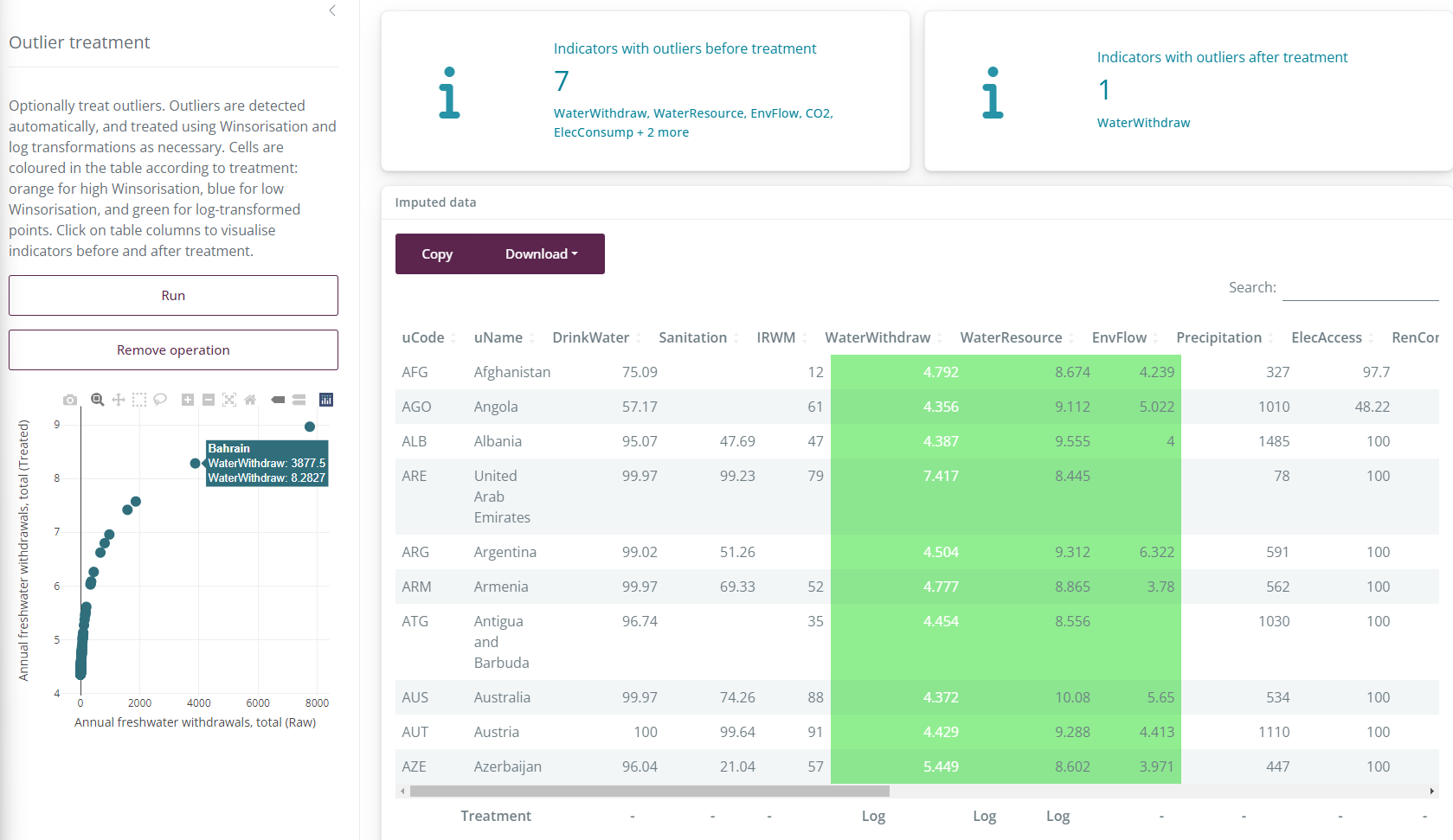
Task: Click Remove operation button
Action: 173,349
